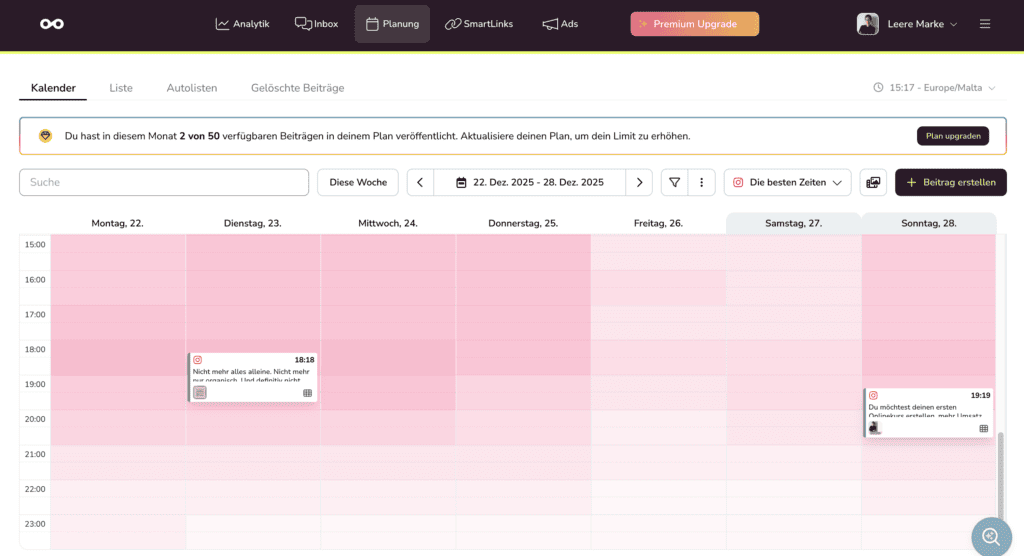Click the clock icon beside timezone
This screenshot has height=556, width=1024.
coord(878,88)
